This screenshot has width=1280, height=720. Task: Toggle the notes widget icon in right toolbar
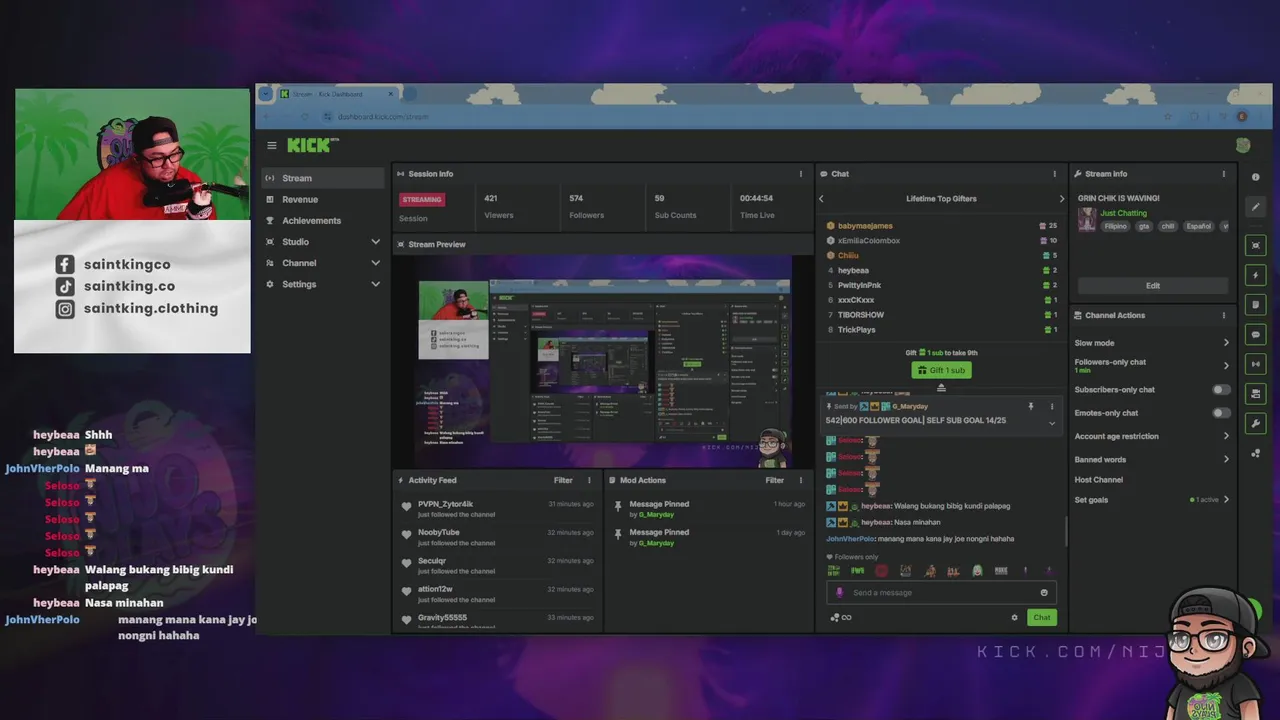(1256, 304)
